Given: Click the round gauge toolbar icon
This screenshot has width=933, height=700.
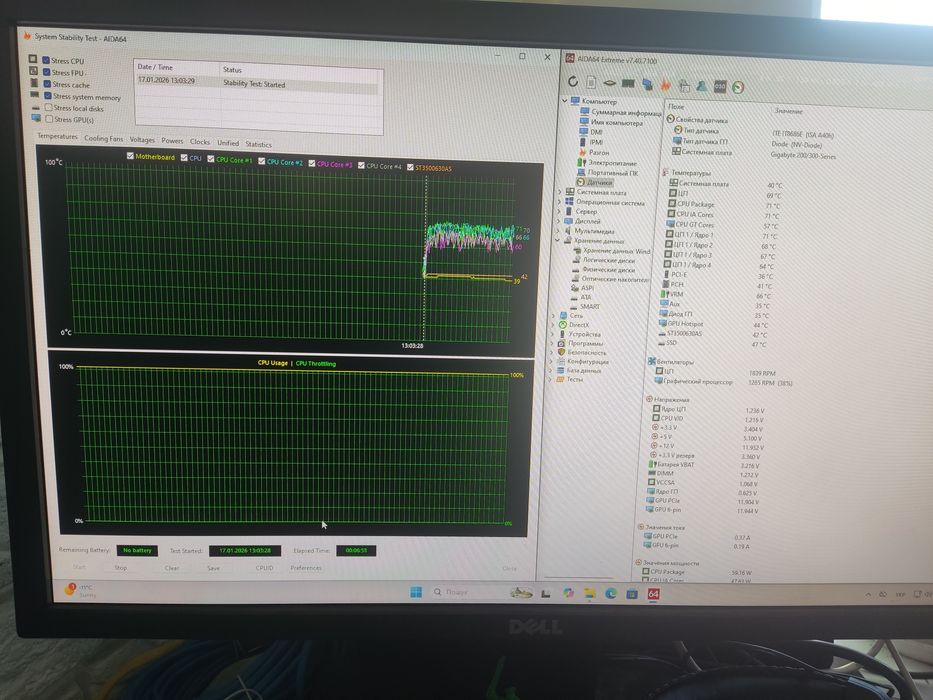Looking at the screenshot, I should point(738,88).
